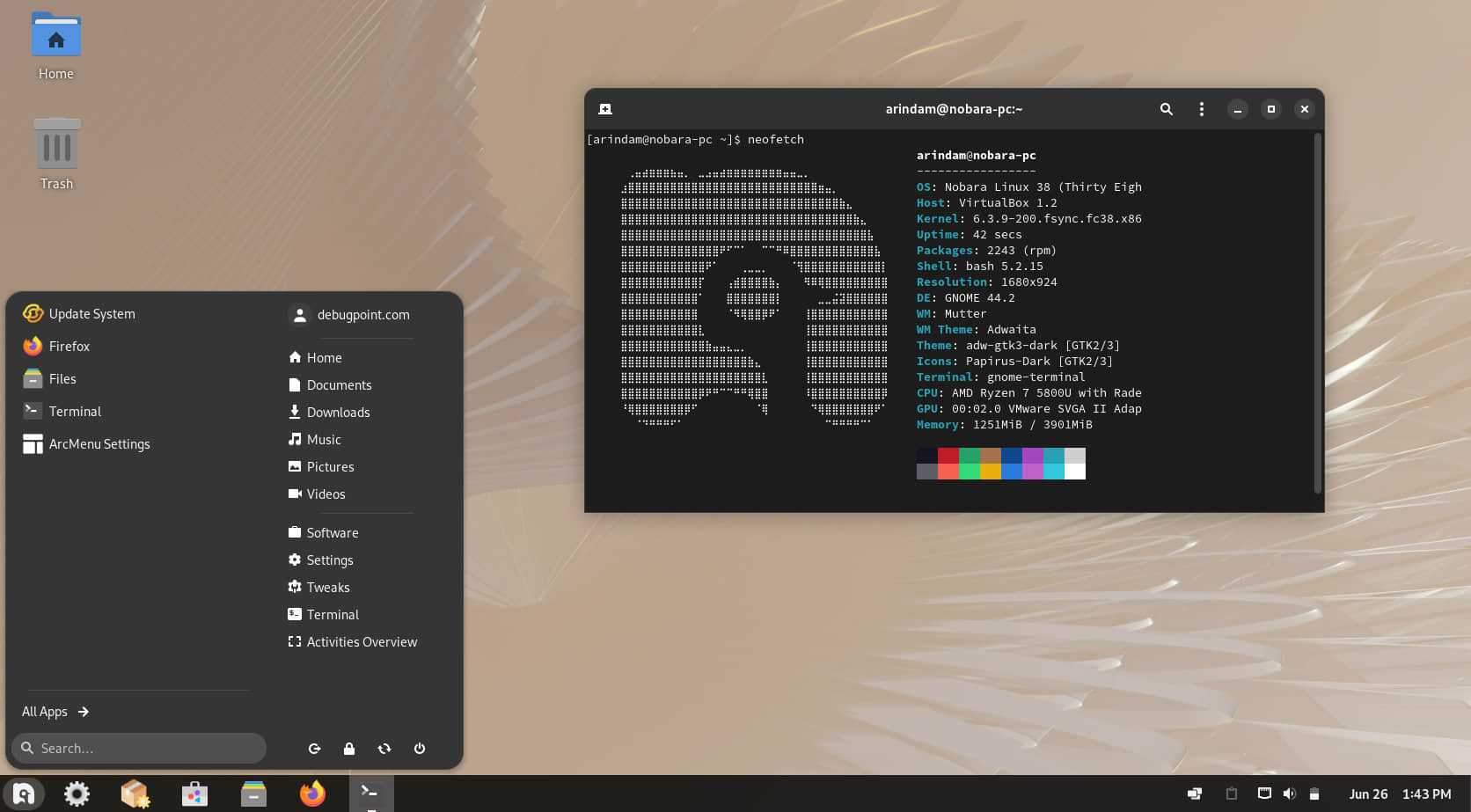Click ArcMenu Settings entry
1471x812 pixels.
(99, 444)
